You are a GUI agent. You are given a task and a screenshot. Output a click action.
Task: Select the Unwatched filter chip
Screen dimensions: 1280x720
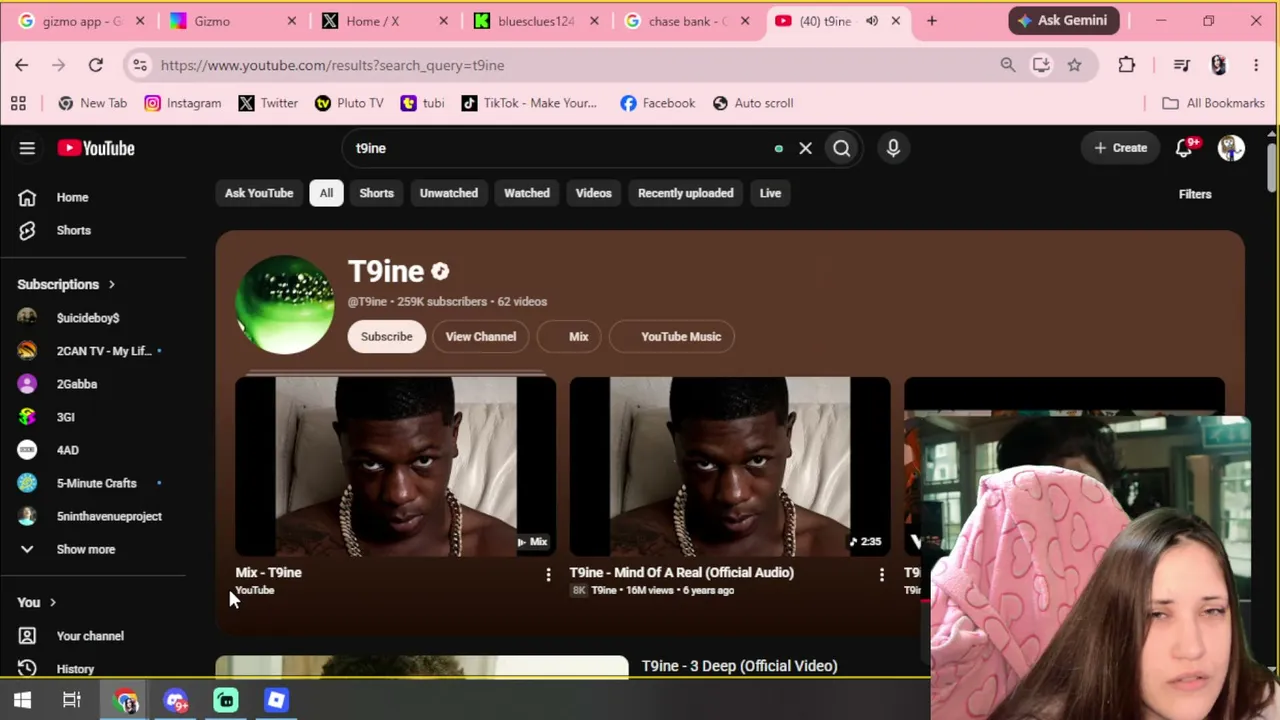[x=449, y=193]
